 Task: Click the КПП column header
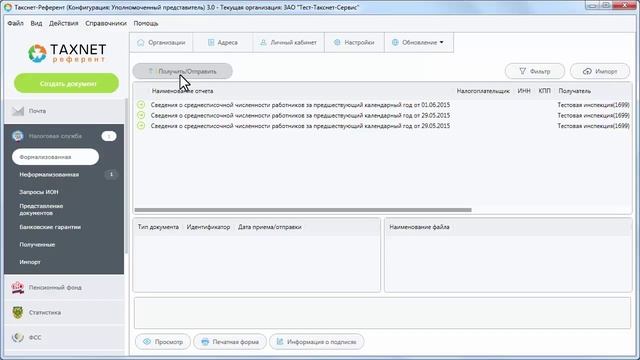(x=544, y=91)
